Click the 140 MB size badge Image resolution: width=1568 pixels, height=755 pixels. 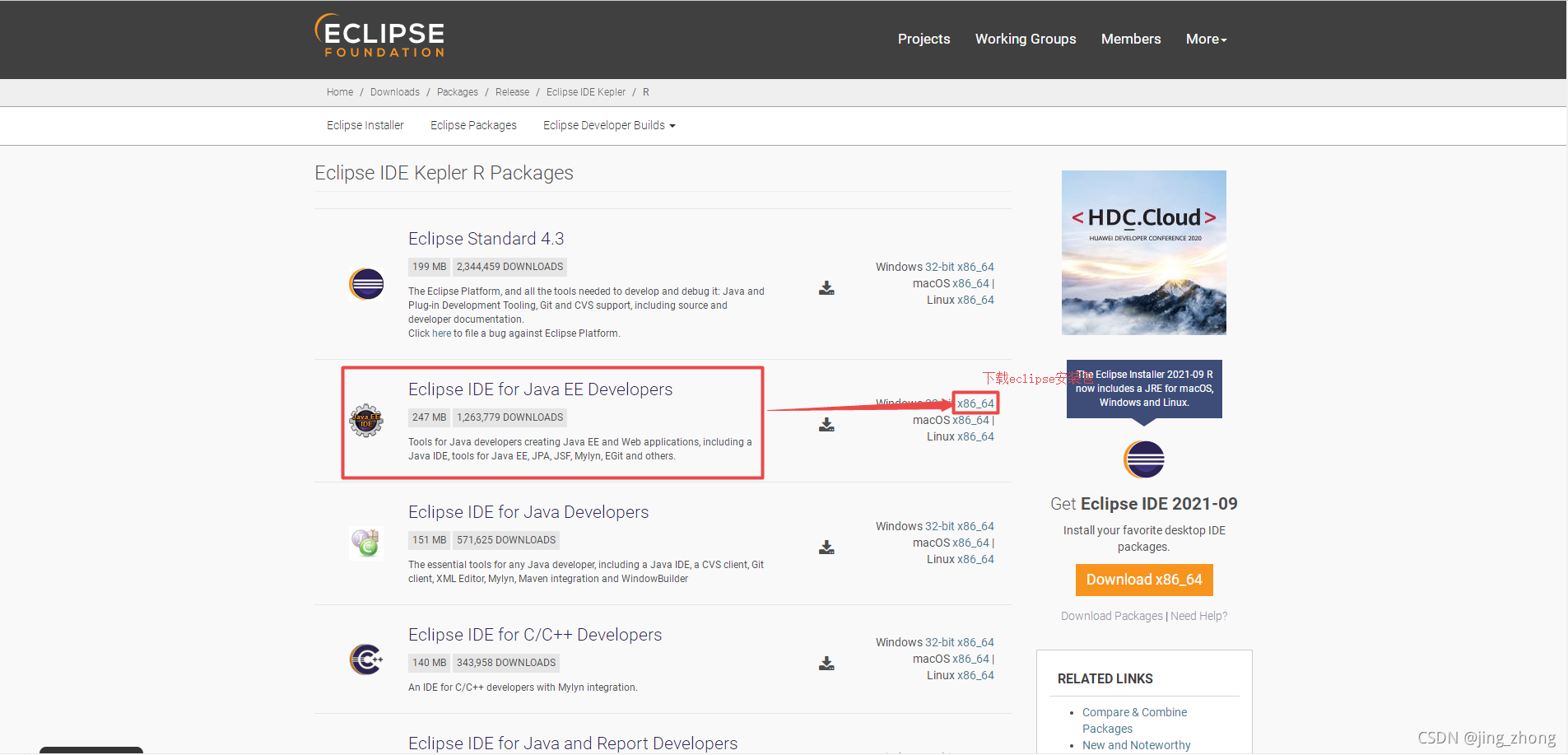tap(429, 663)
